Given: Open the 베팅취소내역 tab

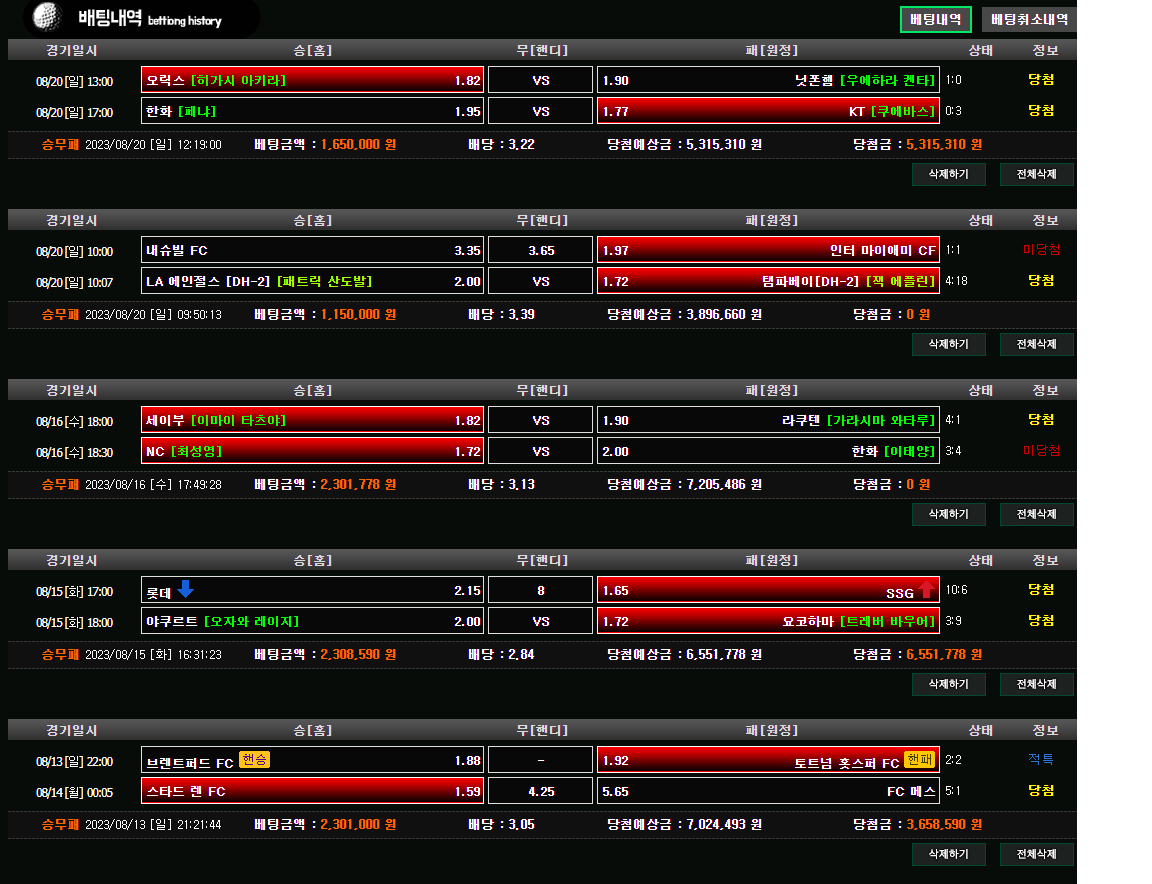Looking at the screenshot, I should 1029,19.
